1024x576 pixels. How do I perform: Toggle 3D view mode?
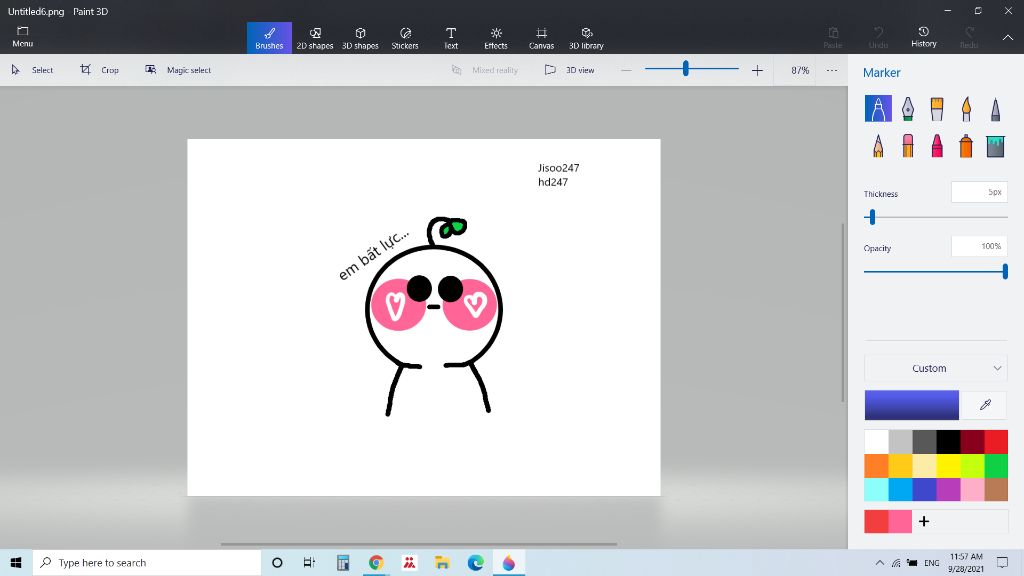(x=570, y=70)
